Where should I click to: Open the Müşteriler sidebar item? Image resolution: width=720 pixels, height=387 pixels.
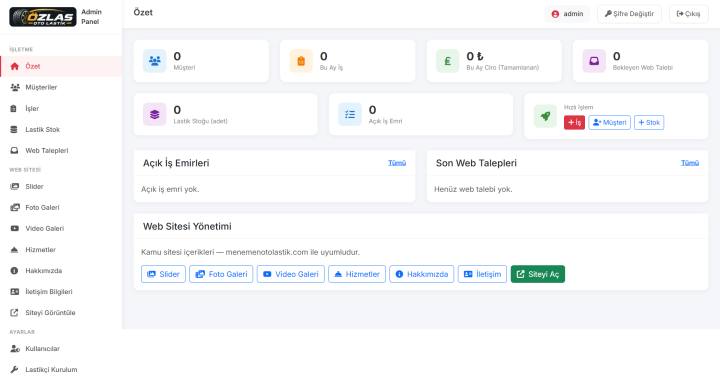point(61,87)
